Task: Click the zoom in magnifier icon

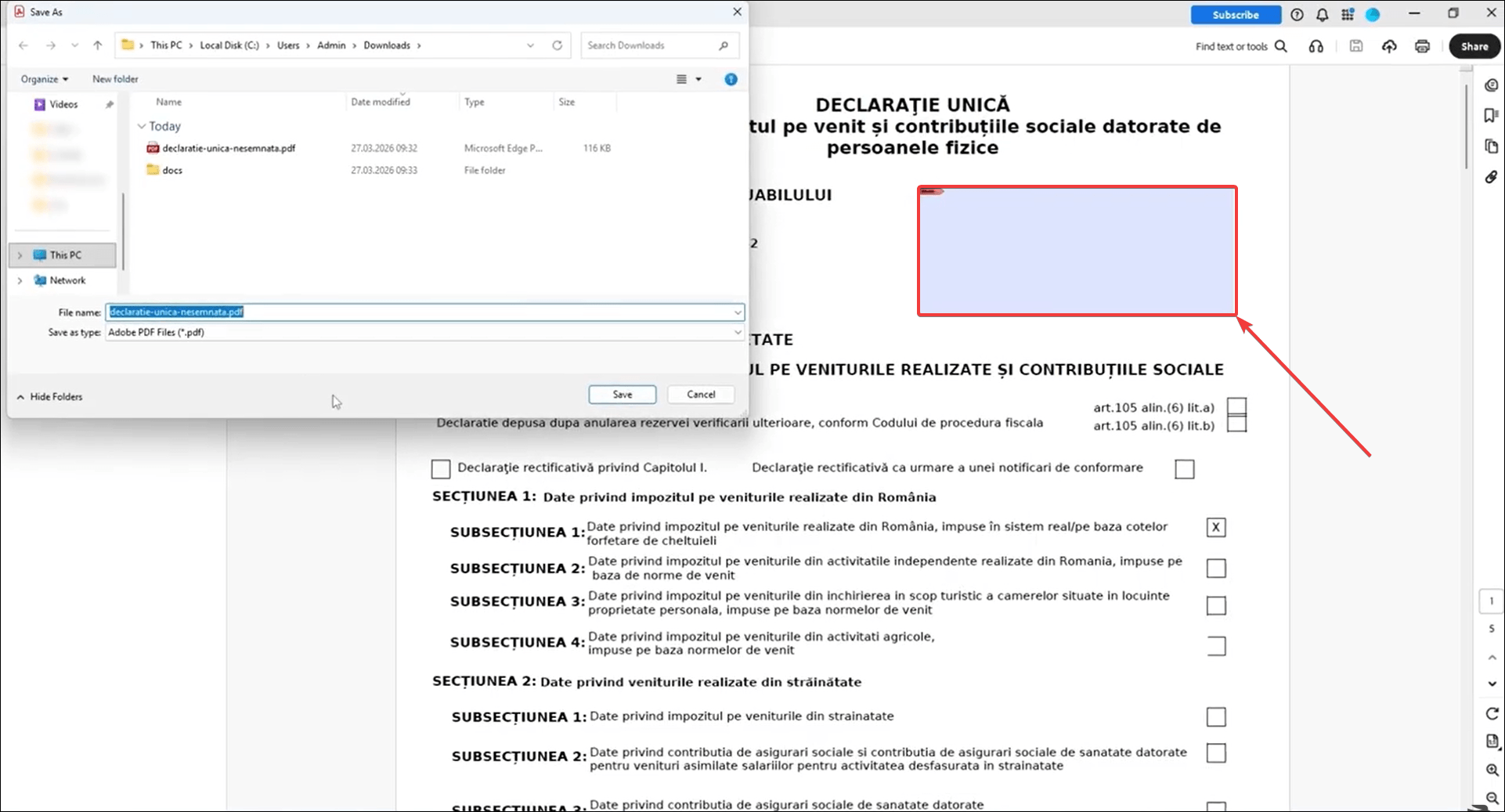Action: point(1492,770)
